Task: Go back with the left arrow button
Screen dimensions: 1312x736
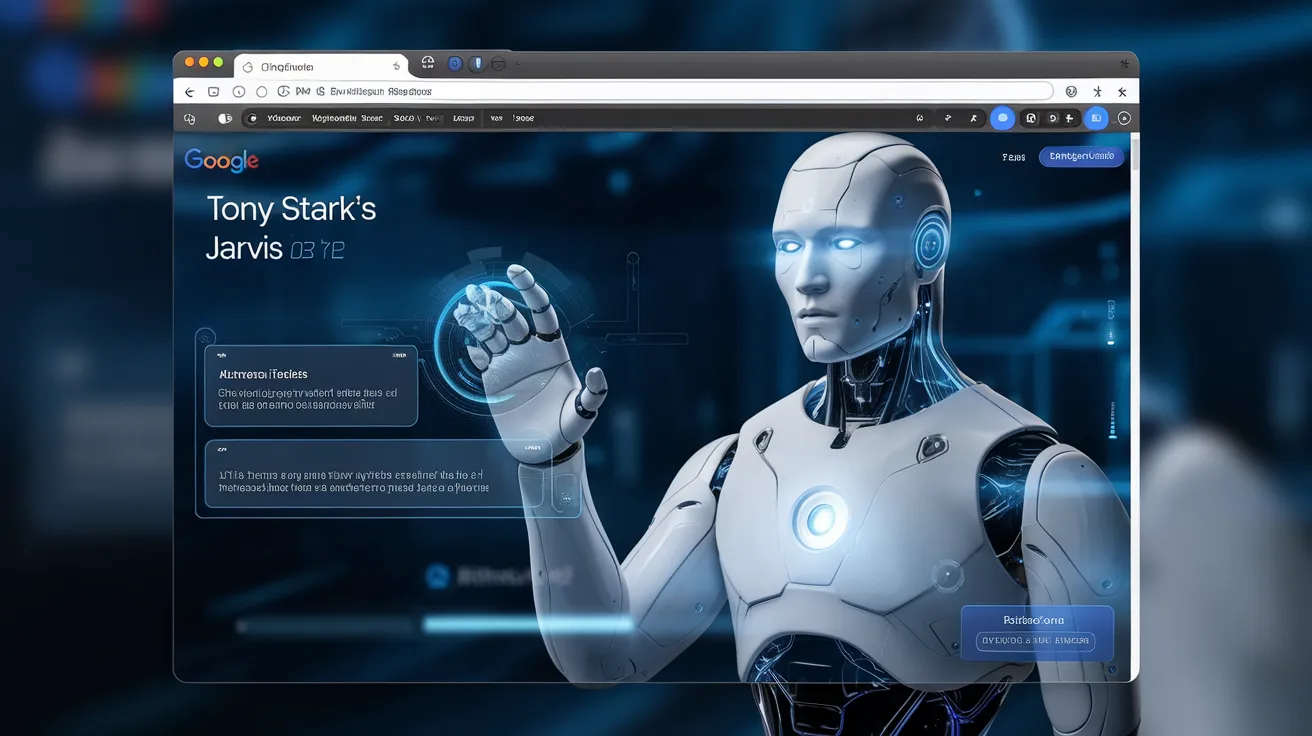Action: [x=189, y=92]
